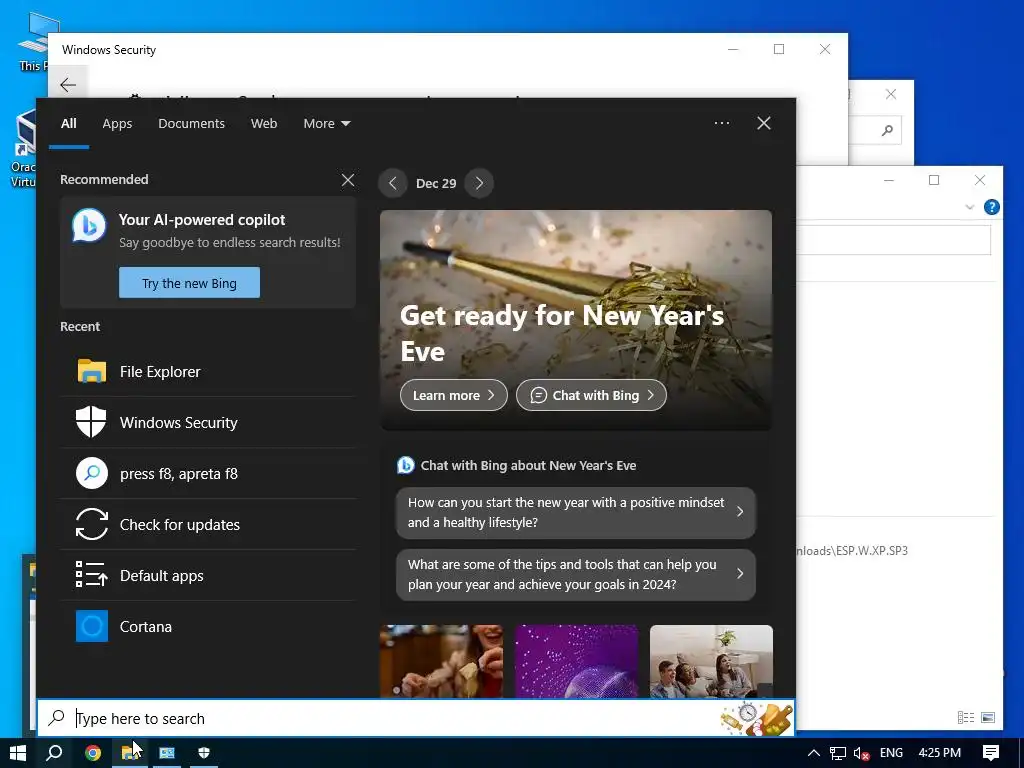Open the people on sofa thumbnail
The width and height of the screenshot is (1024, 768).
pyautogui.click(x=711, y=661)
